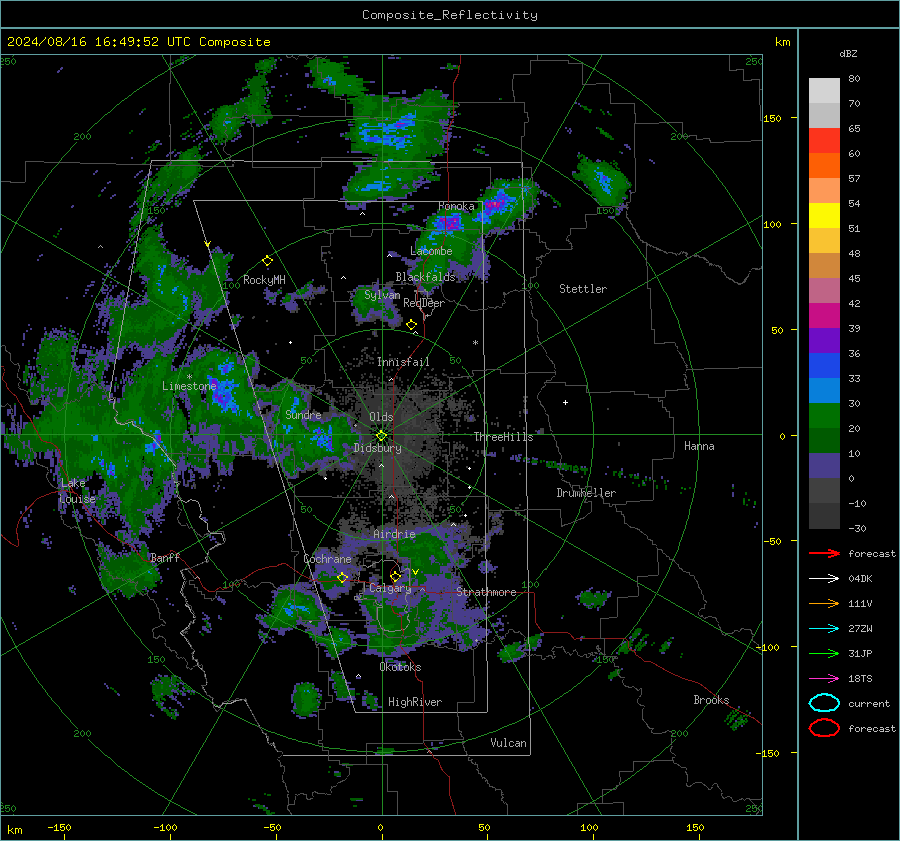Viewport: 900px width, 841px height.
Task: Click the RockyMH label
Action: click(264, 280)
